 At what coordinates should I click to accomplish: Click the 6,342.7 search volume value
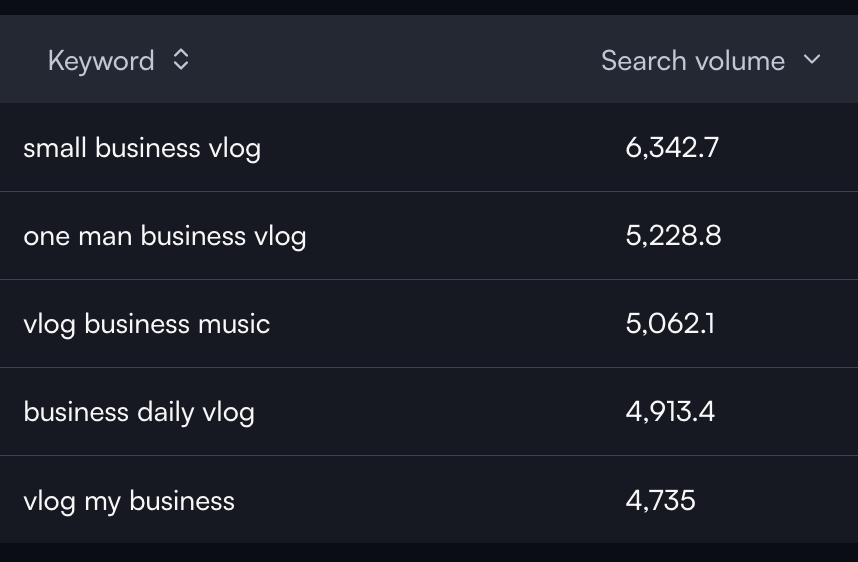click(x=672, y=148)
